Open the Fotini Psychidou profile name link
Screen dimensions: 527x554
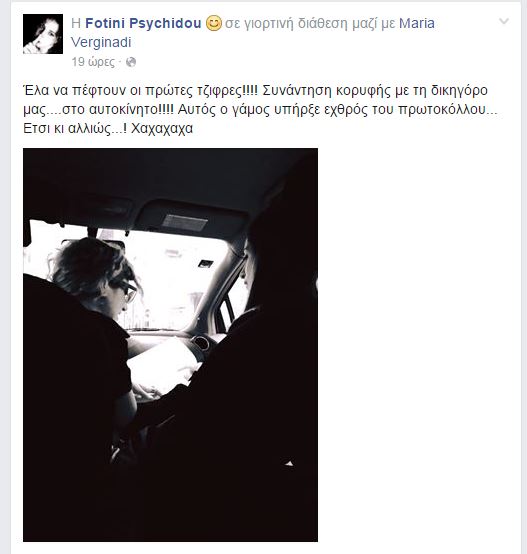143,23
